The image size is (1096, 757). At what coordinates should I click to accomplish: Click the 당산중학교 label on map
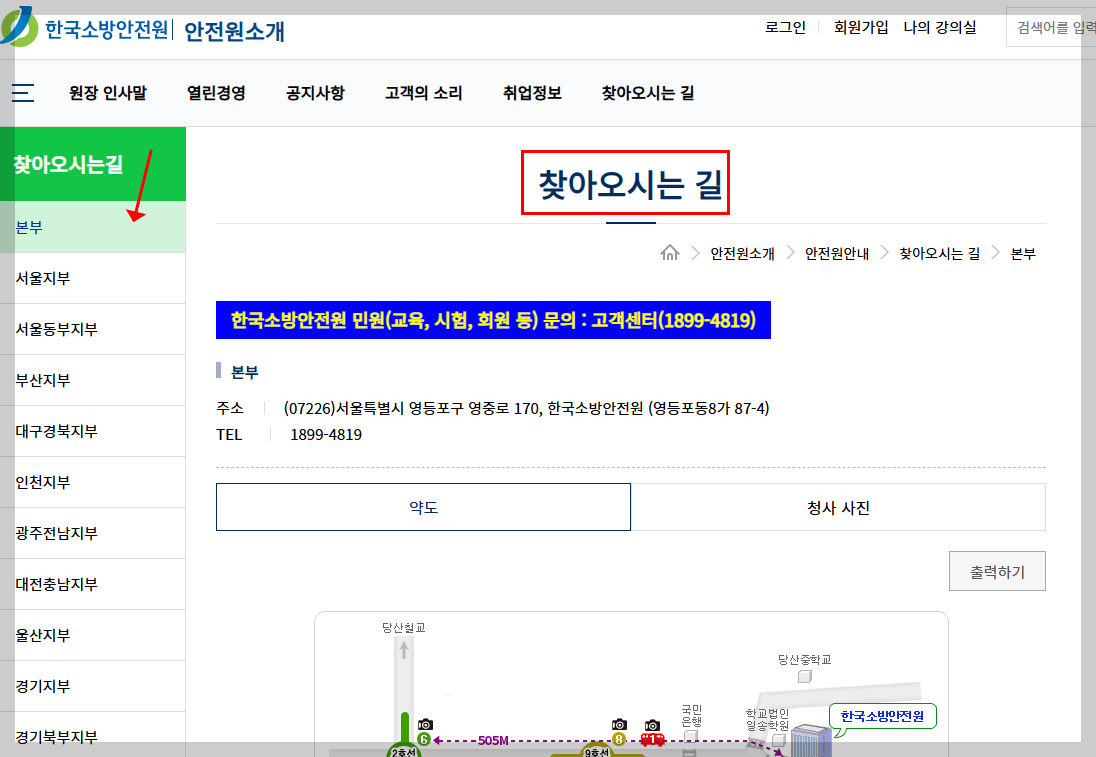tap(805, 659)
